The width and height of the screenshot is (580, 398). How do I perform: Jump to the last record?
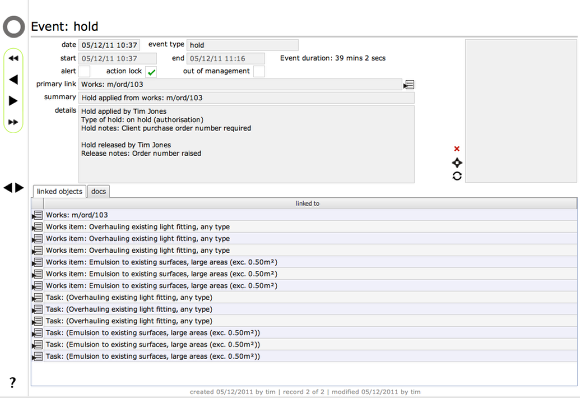[13, 122]
